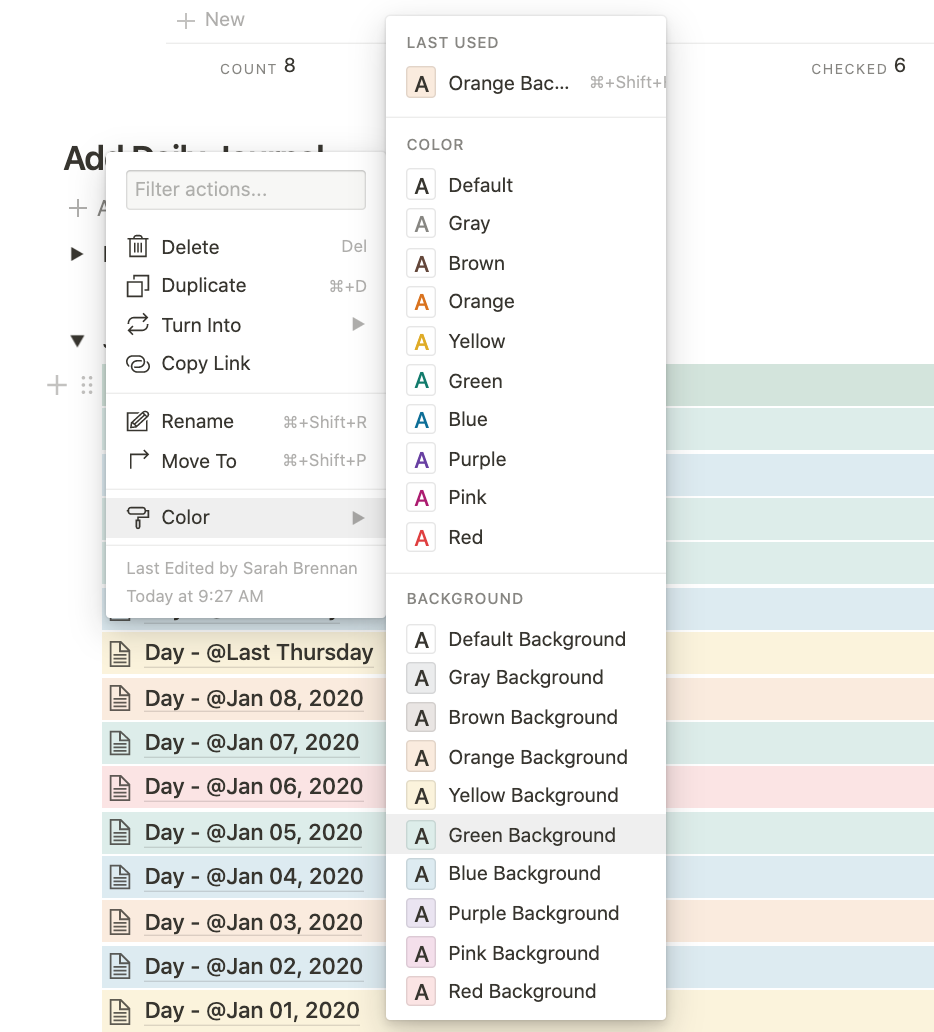The height and width of the screenshot is (1032, 934).
Task: Click the Move To arrow icon
Action: [138, 460]
